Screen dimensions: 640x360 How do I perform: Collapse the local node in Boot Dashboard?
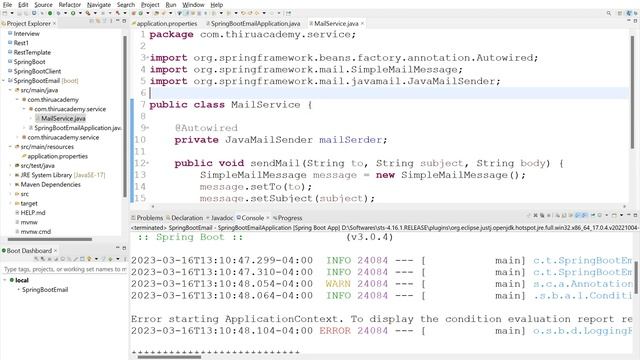pyautogui.click(x=5, y=280)
